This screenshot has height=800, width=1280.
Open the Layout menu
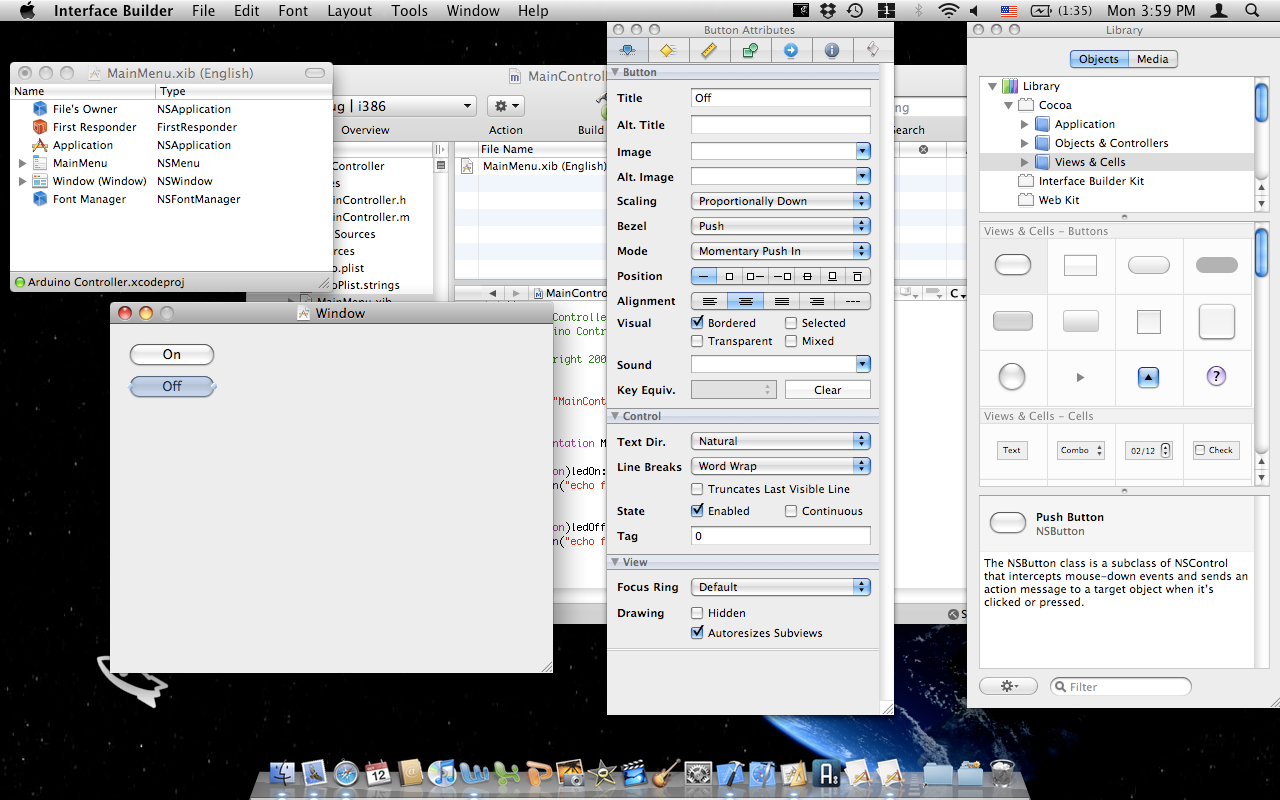click(x=350, y=11)
